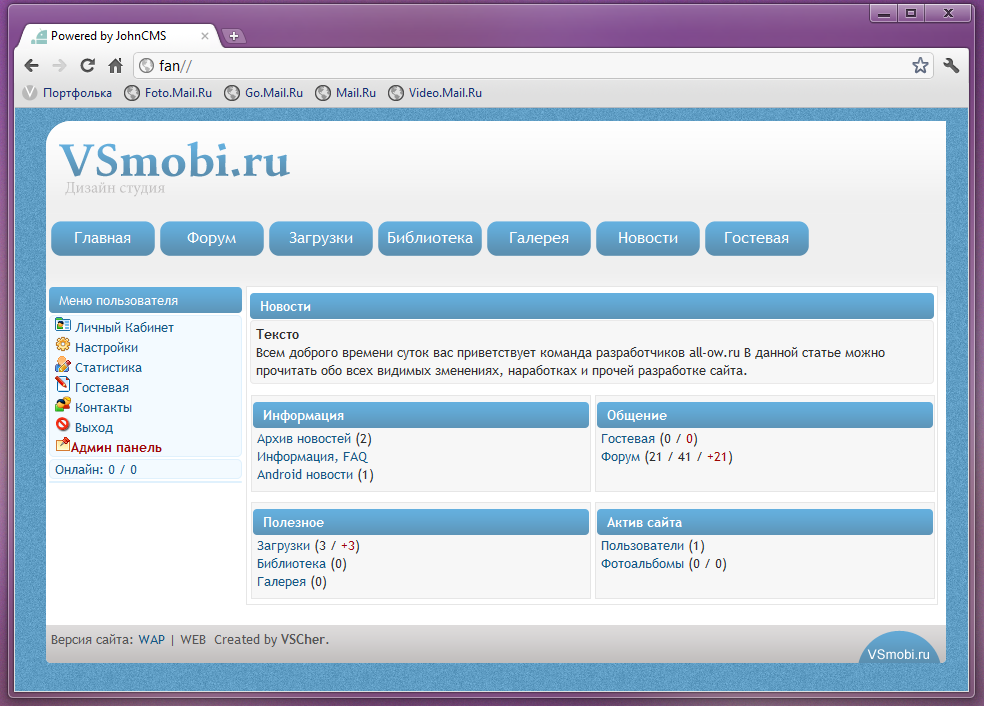The width and height of the screenshot is (984, 706).
Task: Open the Личный Кабинет link
Action: (x=124, y=328)
